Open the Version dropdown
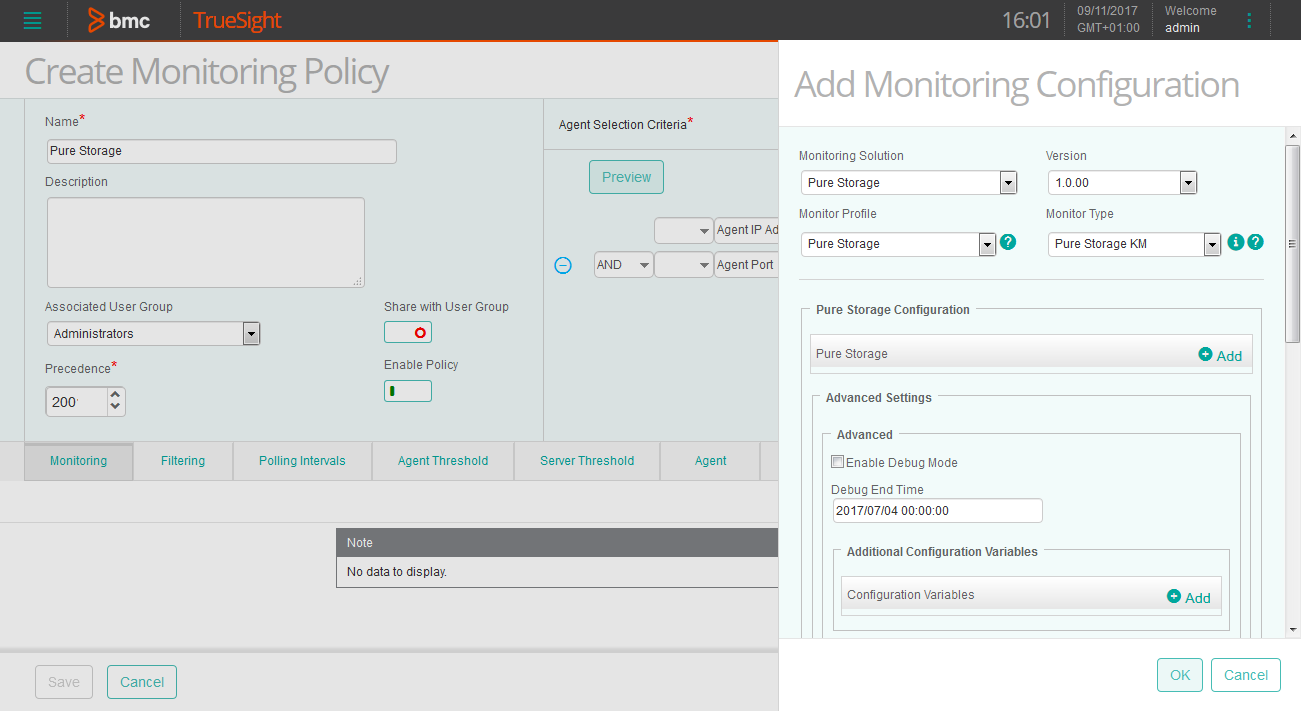Screen dimensions: 1301x711 [x=1186, y=182]
